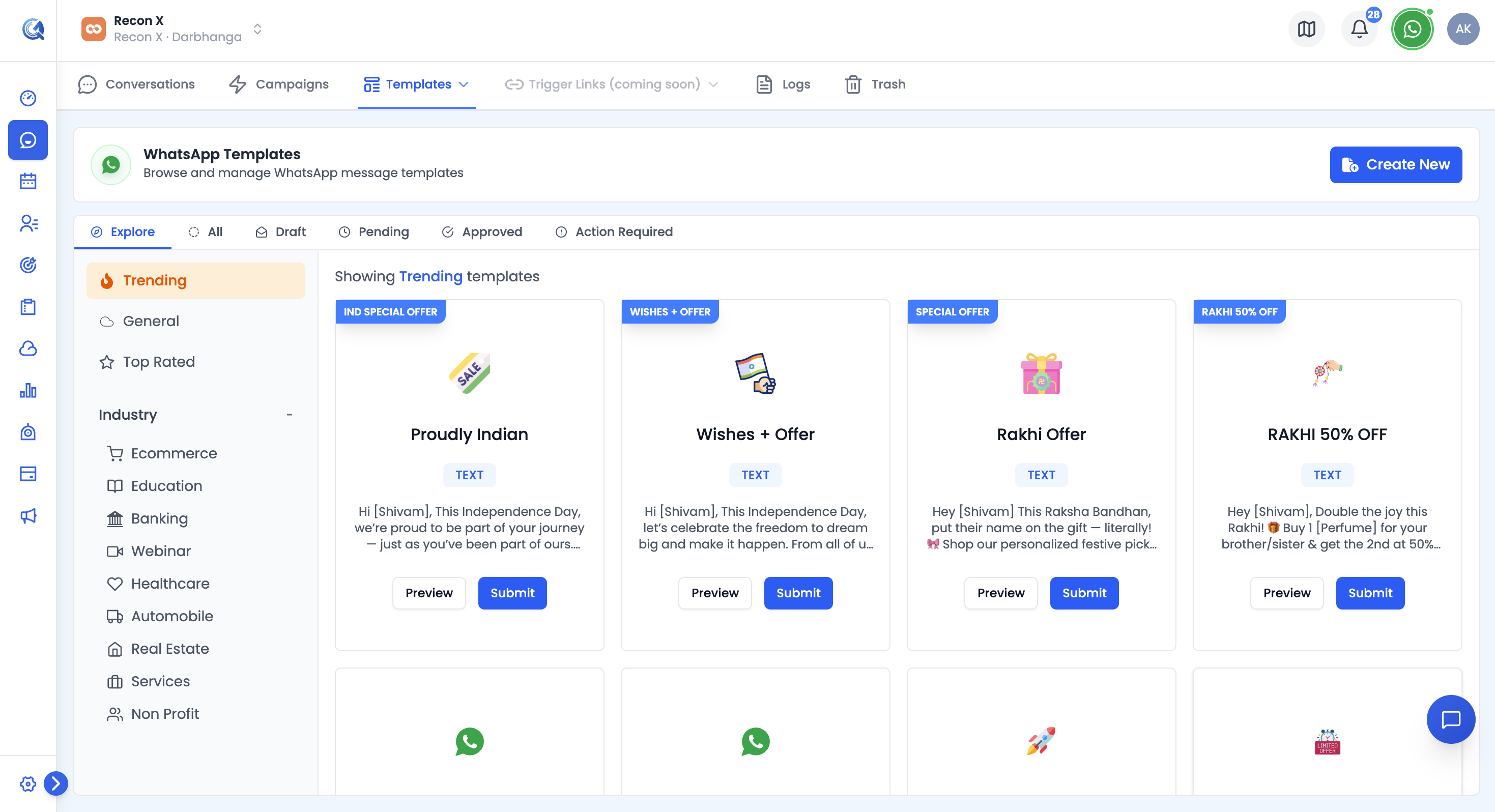Open notifications bell with 28 badge
The width and height of the screenshot is (1495, 812).
(x=1359, y=29)
